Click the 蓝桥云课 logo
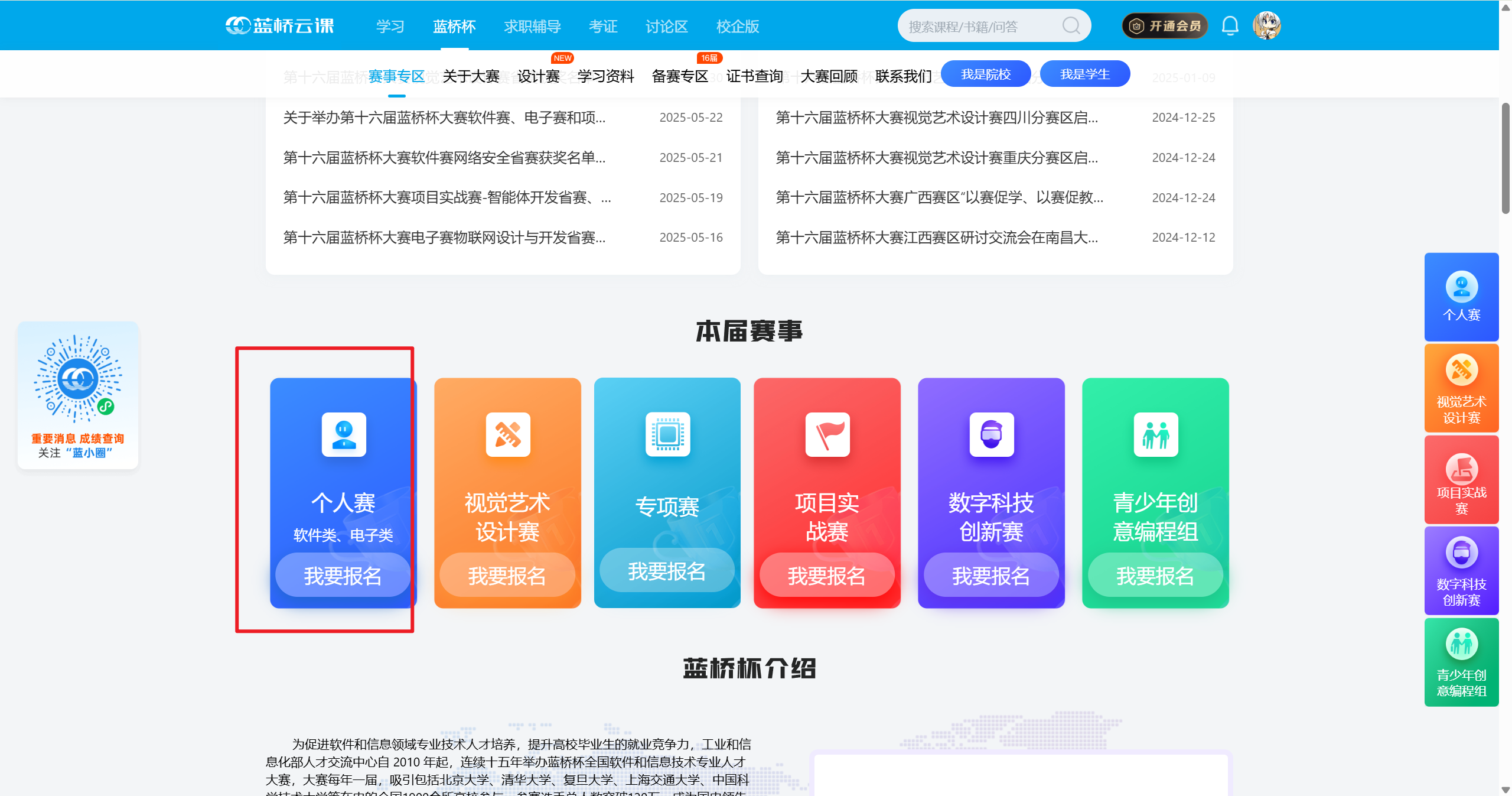 tap(279, 25)
